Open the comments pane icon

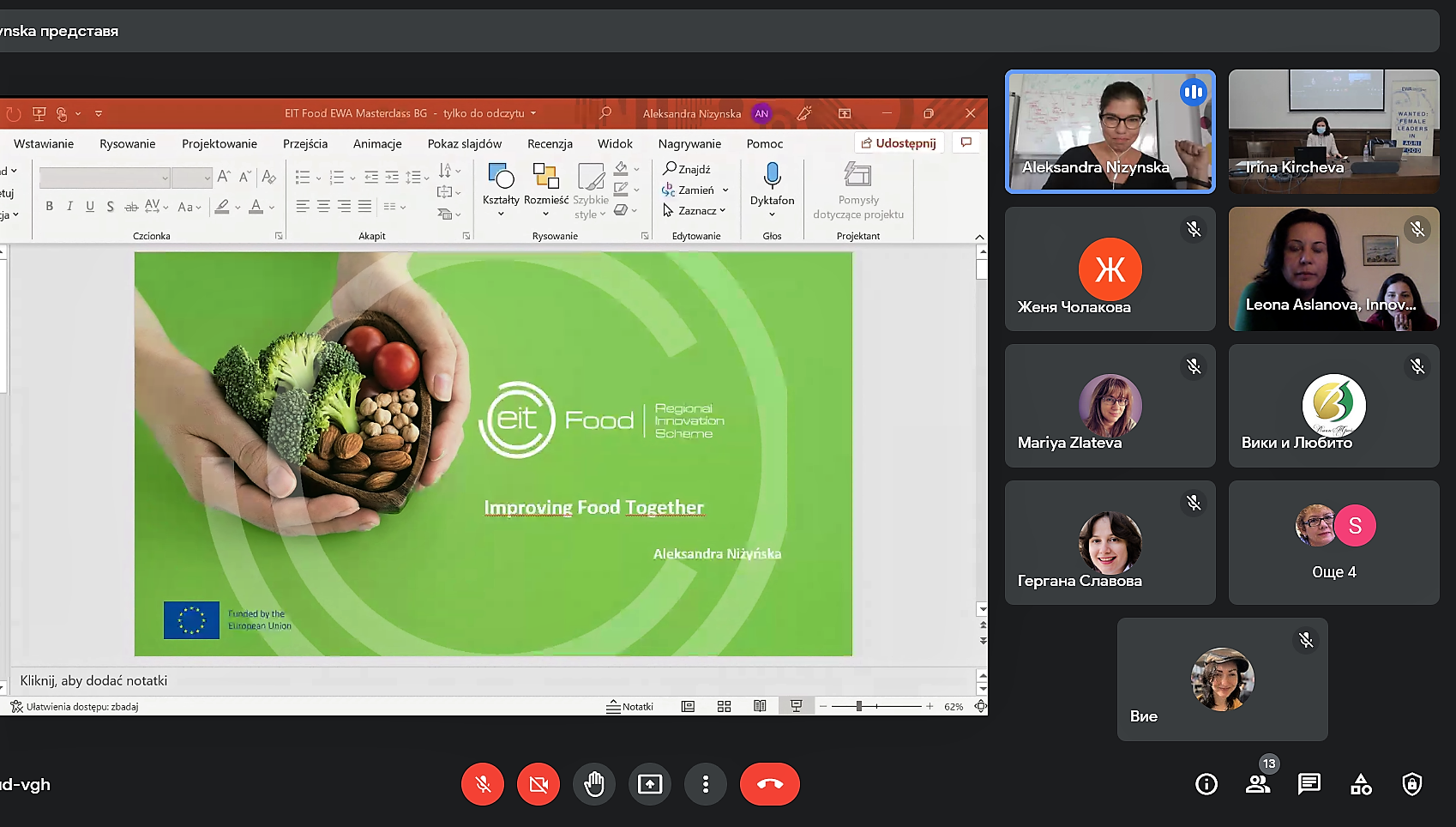coord(966,142)
